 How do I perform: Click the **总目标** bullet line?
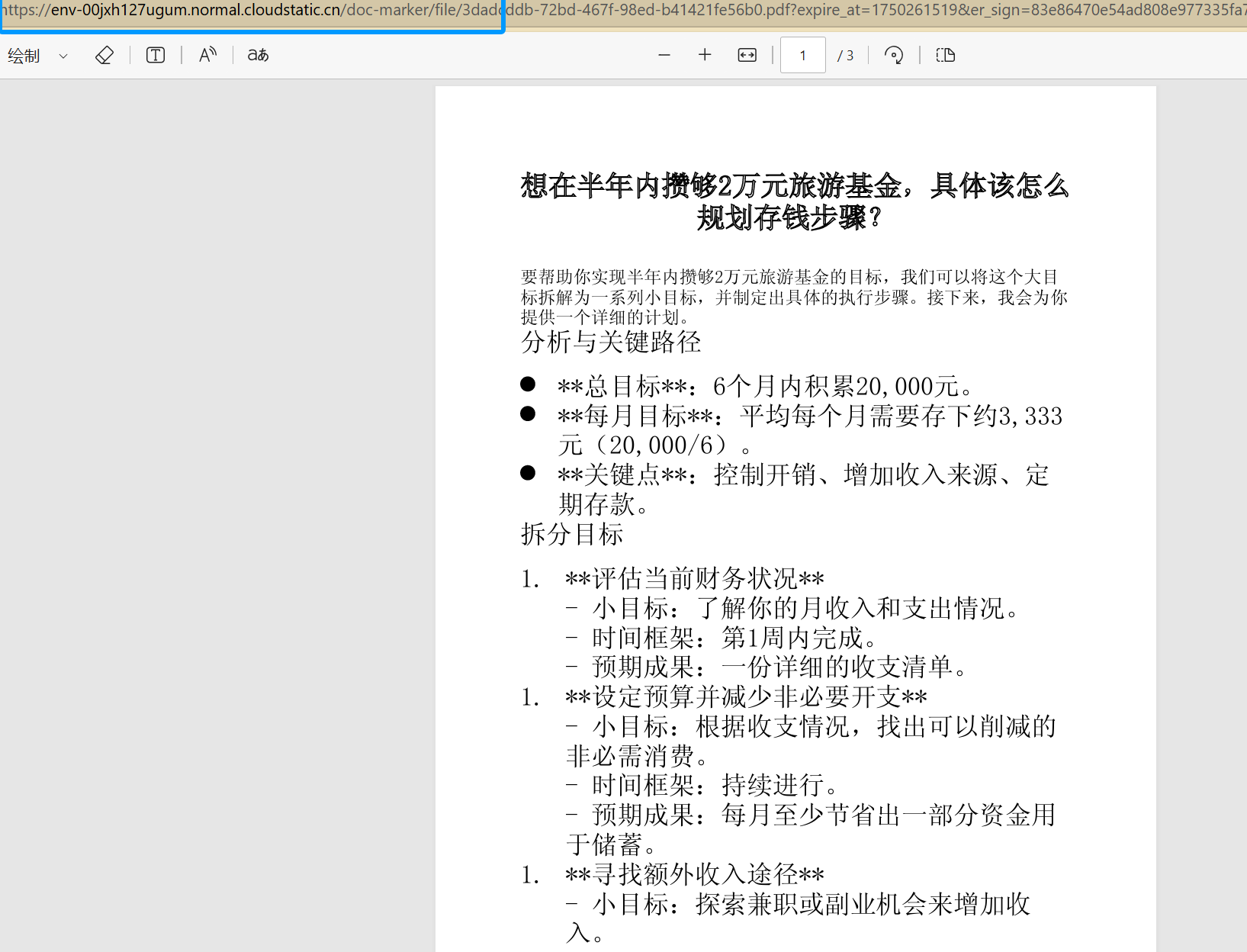[x=765, y=387]
